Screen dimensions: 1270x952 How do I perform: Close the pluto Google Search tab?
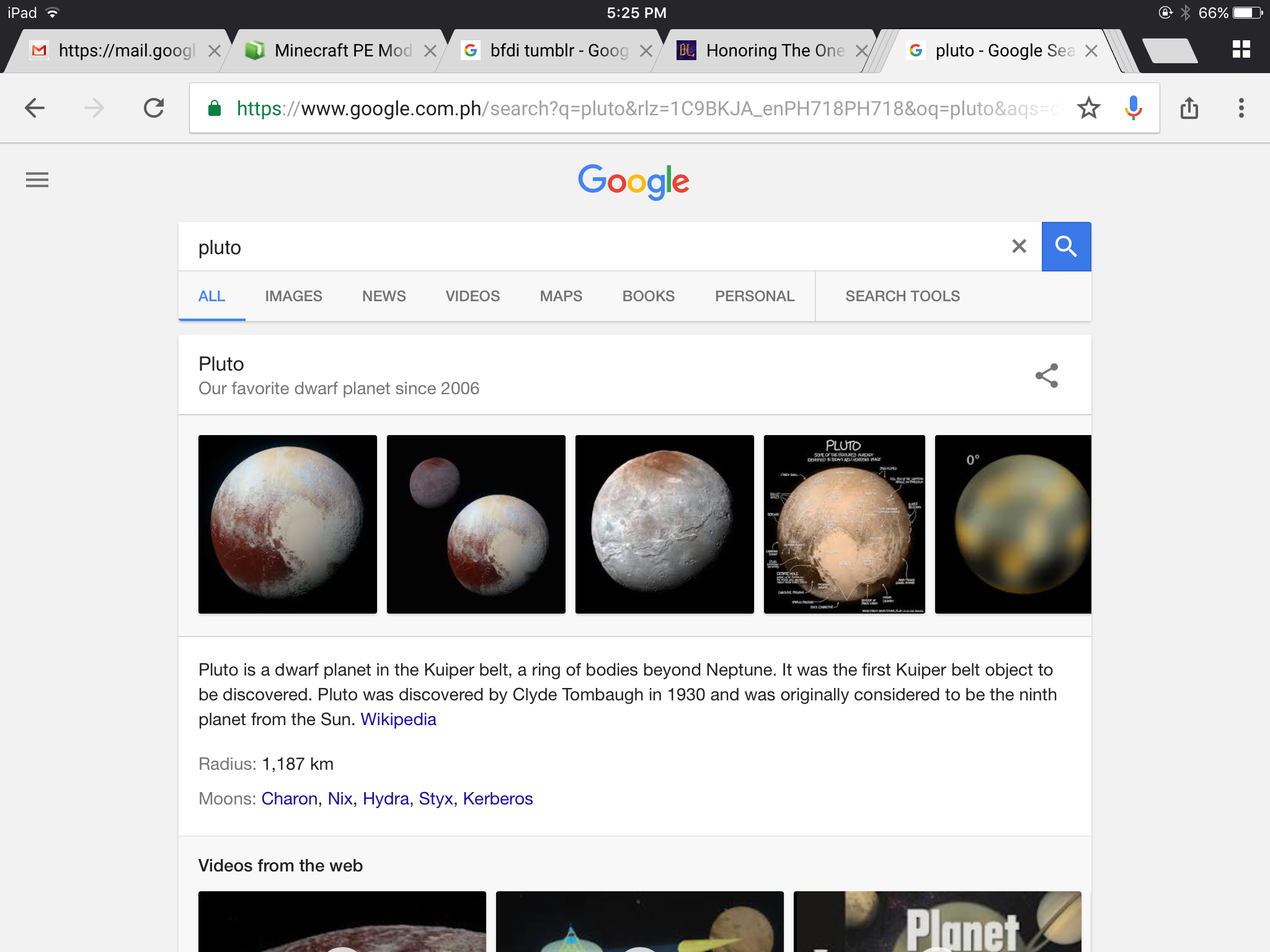coord(1091,51)
